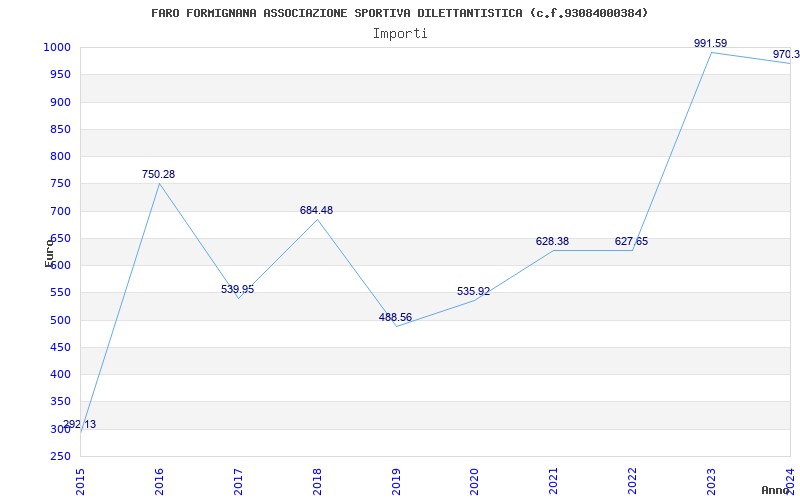Select the 535.92 data label
Image resolution: width=800 pixels, height=500 pixels.
(x=473, y=291)
